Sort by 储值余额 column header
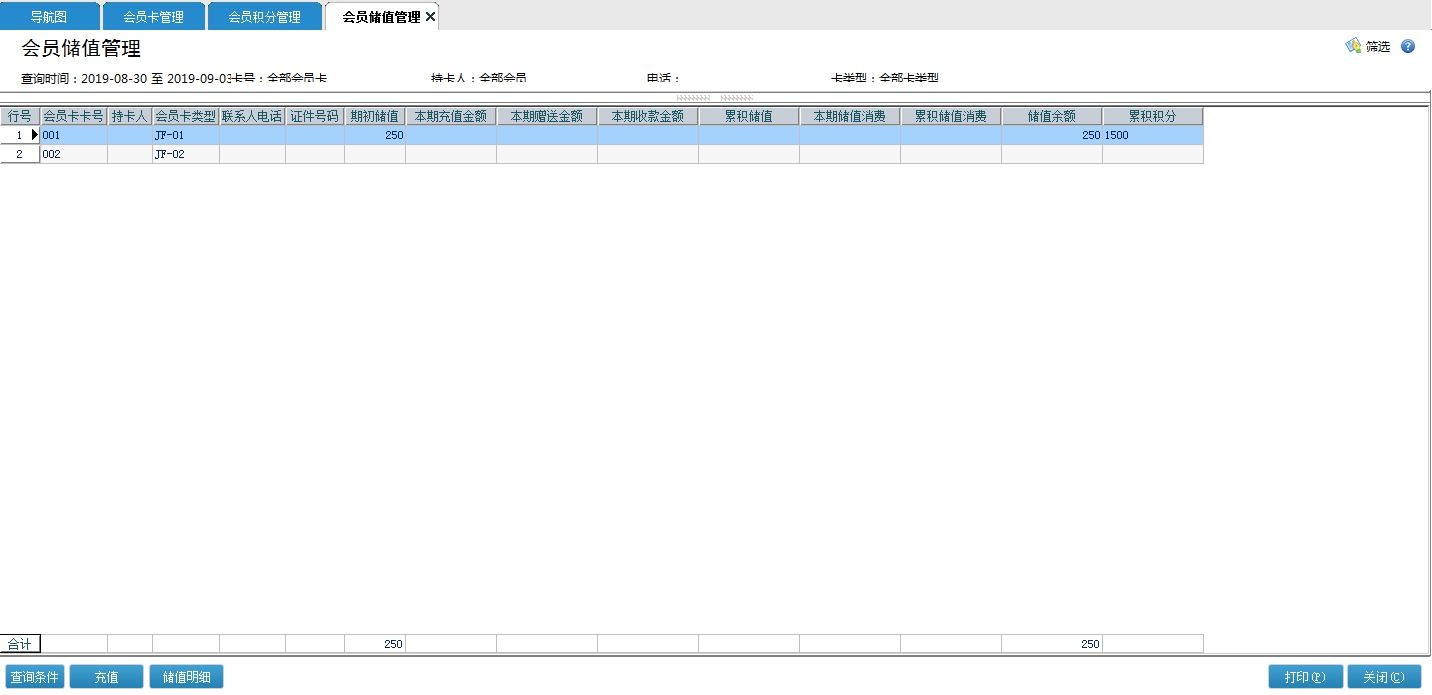The height and width of the screenshot is (695, 1432). (1051, 116)
